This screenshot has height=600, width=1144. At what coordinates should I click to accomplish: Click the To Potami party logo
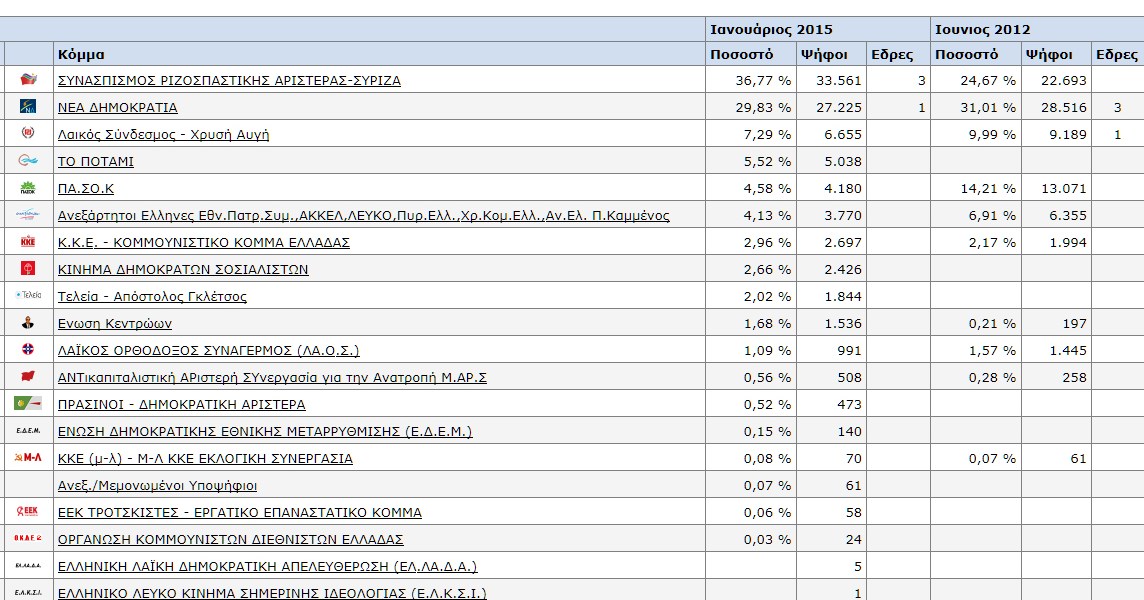[x=28, y=160]
